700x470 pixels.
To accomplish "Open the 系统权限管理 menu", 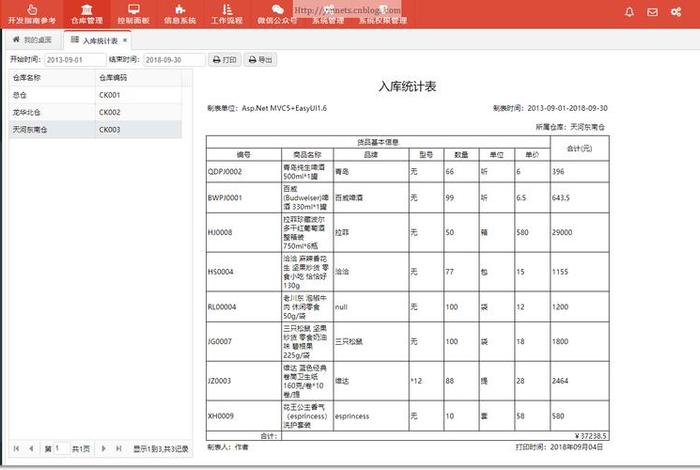I will [383, 14].
